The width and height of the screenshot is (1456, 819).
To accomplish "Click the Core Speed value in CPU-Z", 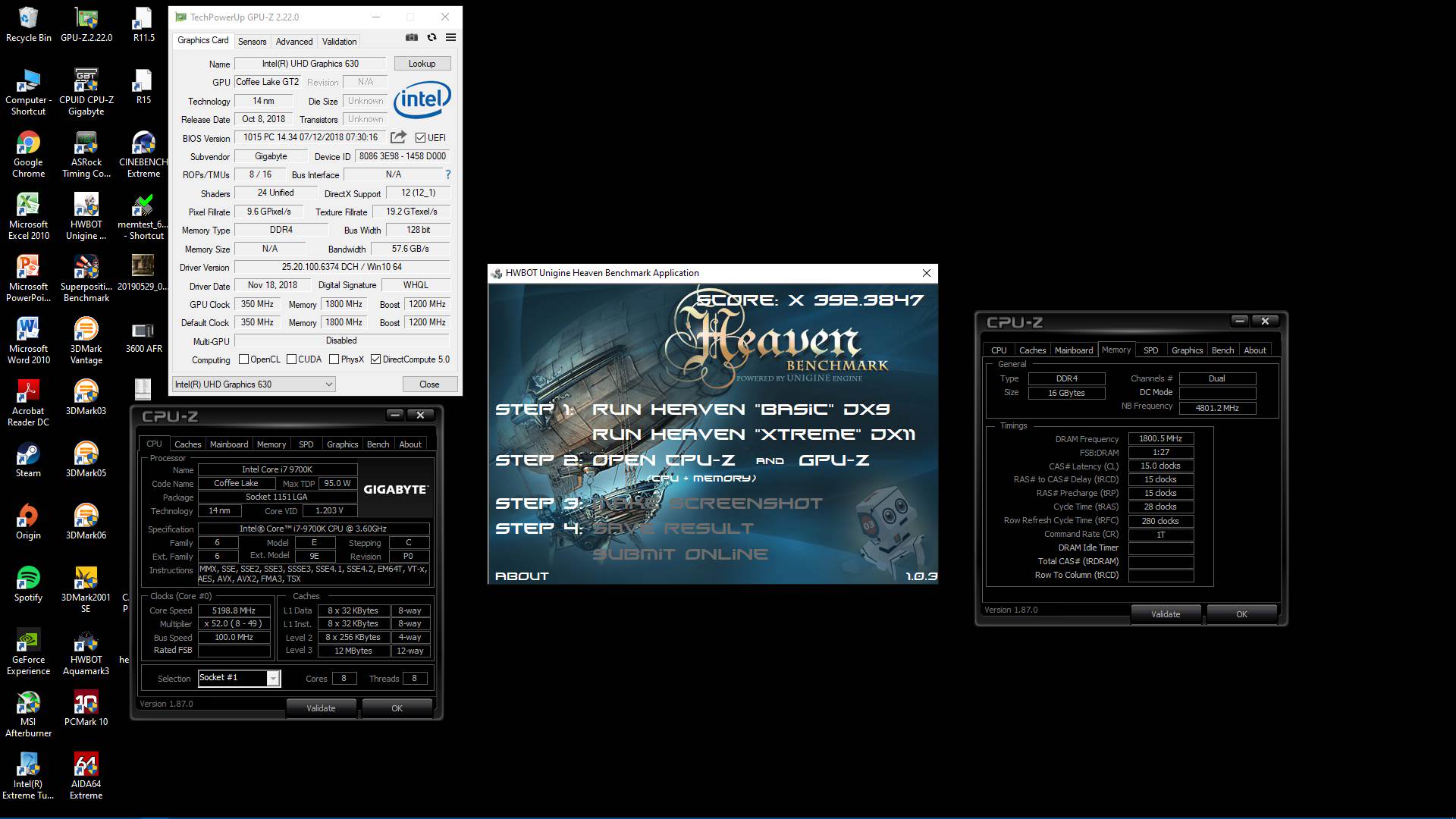I will 234,610.
